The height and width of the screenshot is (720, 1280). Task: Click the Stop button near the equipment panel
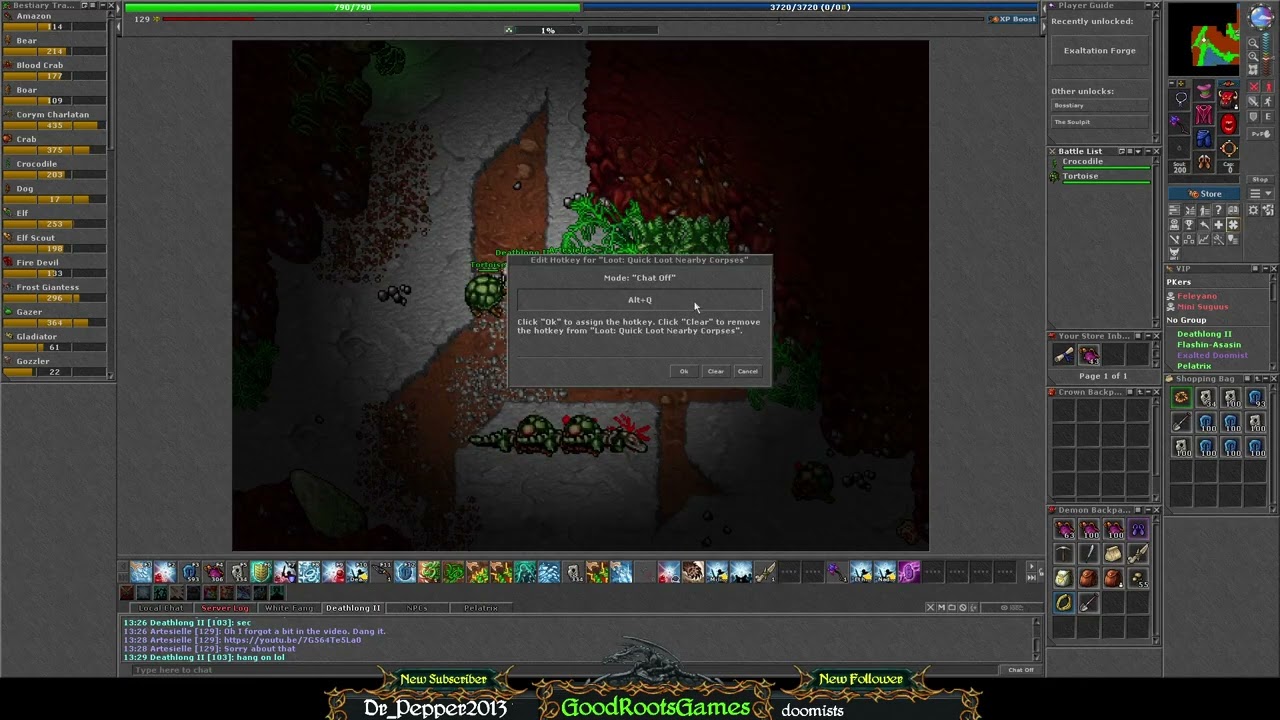1260,179
